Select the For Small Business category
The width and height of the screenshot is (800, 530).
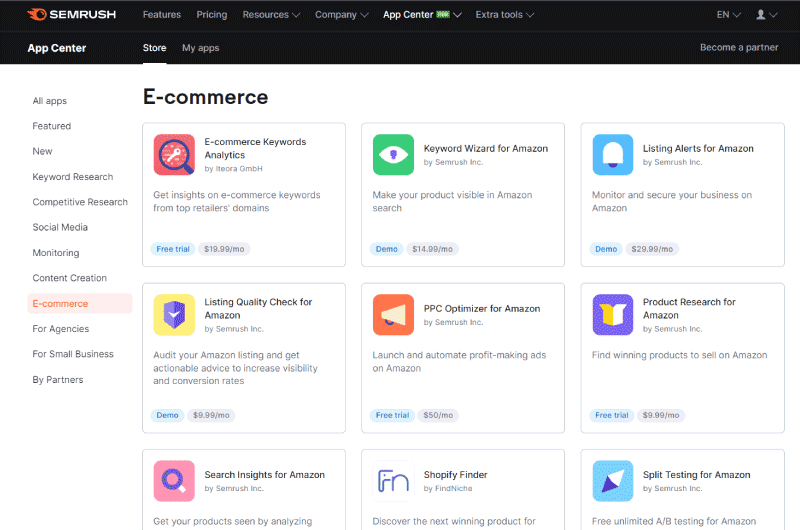click(73, 354)
